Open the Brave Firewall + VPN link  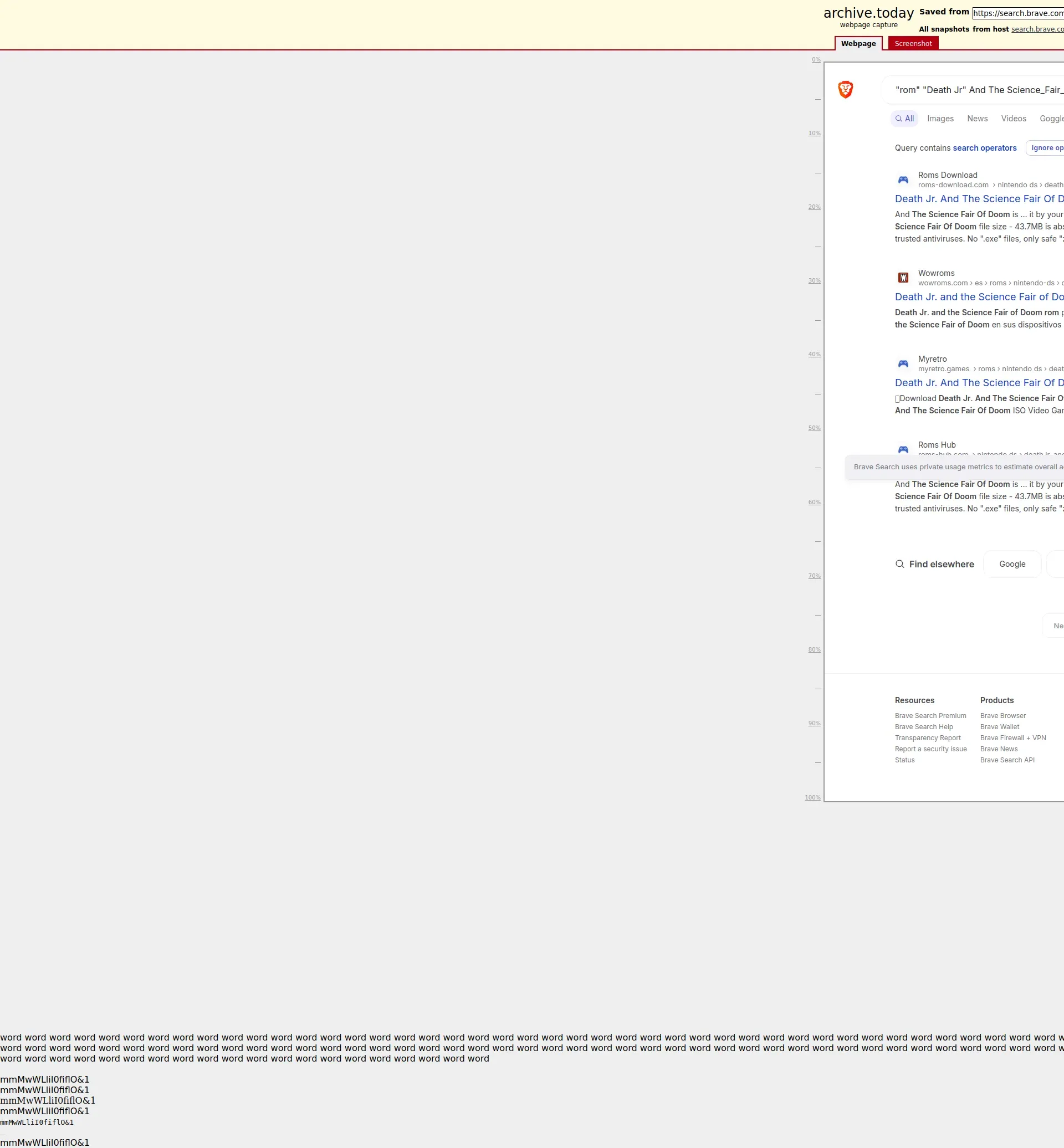click(x=1013, y=738)
